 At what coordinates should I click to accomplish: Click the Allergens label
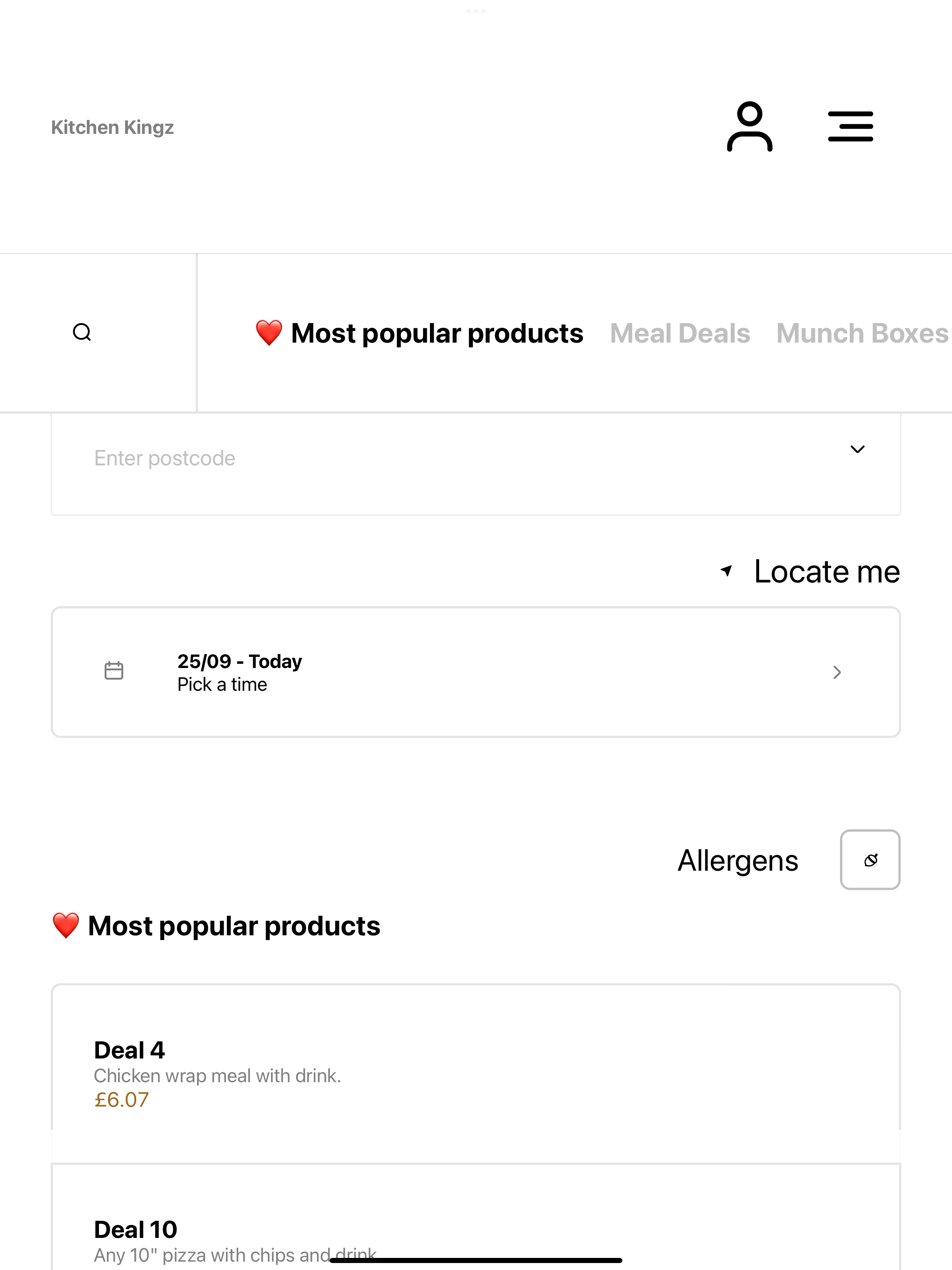(738, 860)
